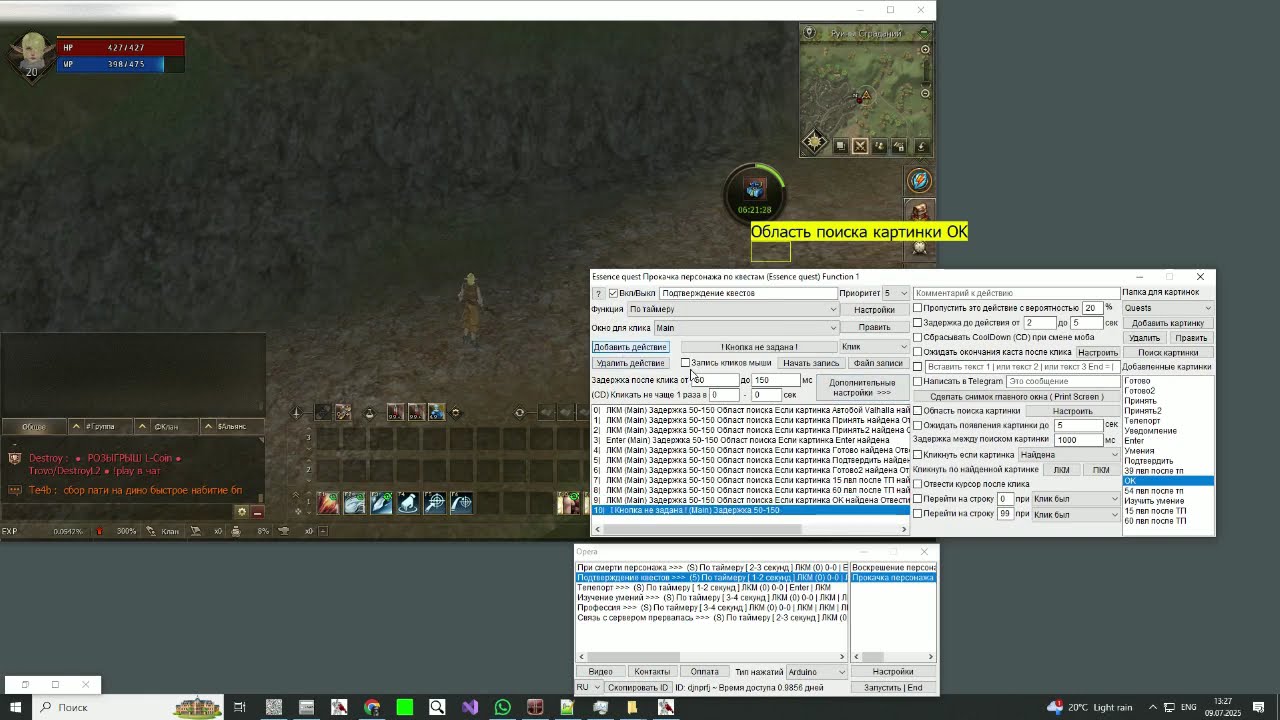Use the F6 skill icon in the hotbar
Image resolution: width=1280 pixels, height=720 pixels.
462,503
